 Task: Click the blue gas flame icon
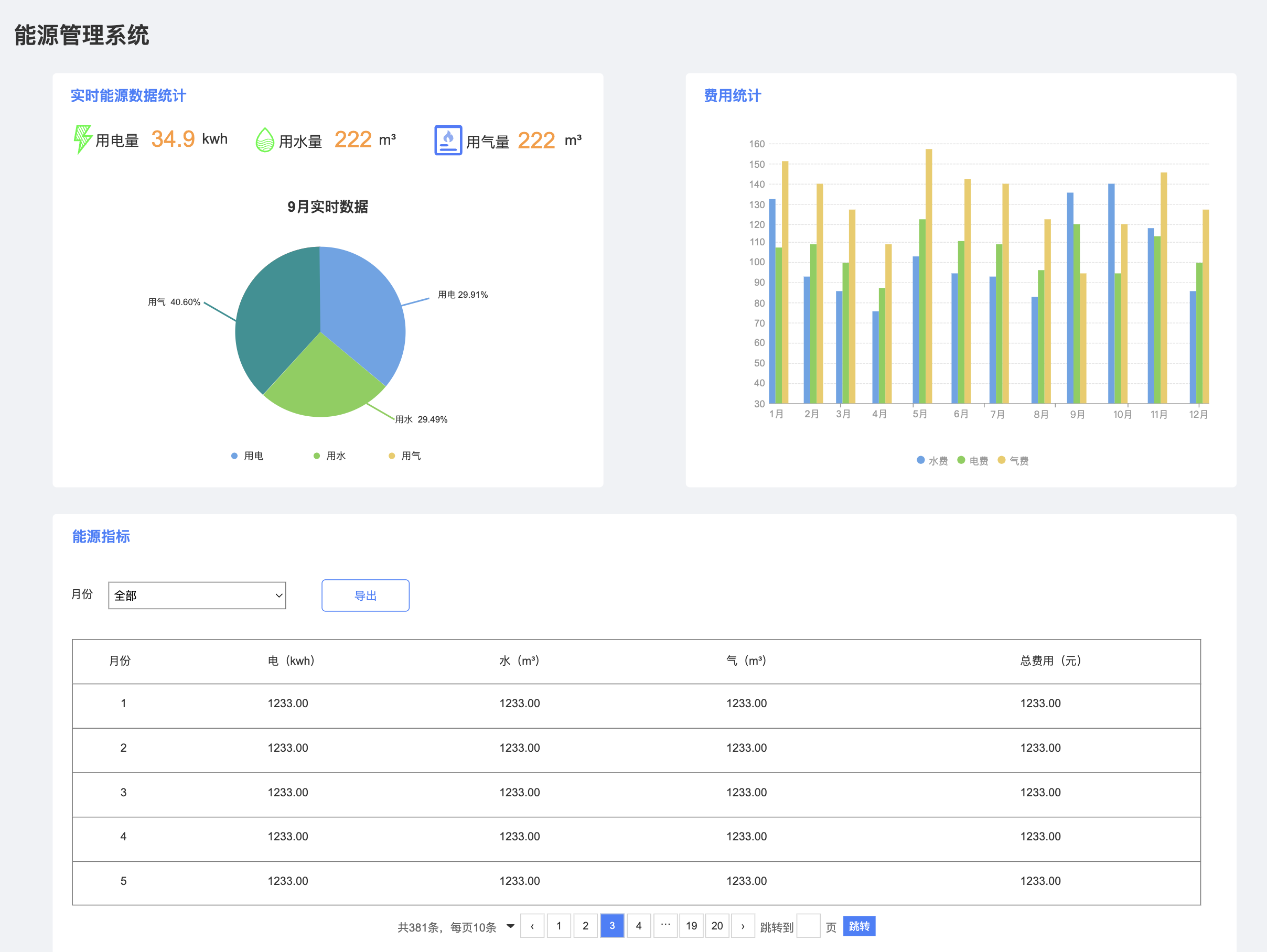[448, 139]
